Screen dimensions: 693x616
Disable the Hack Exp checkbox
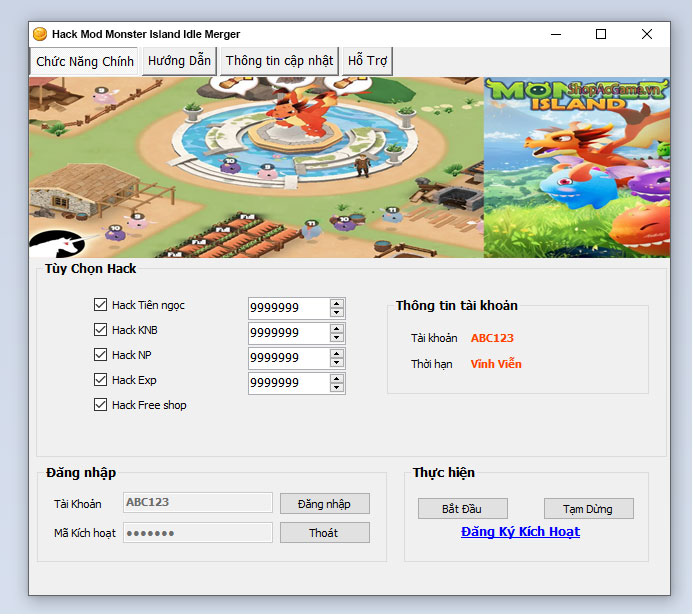(100, 380)
